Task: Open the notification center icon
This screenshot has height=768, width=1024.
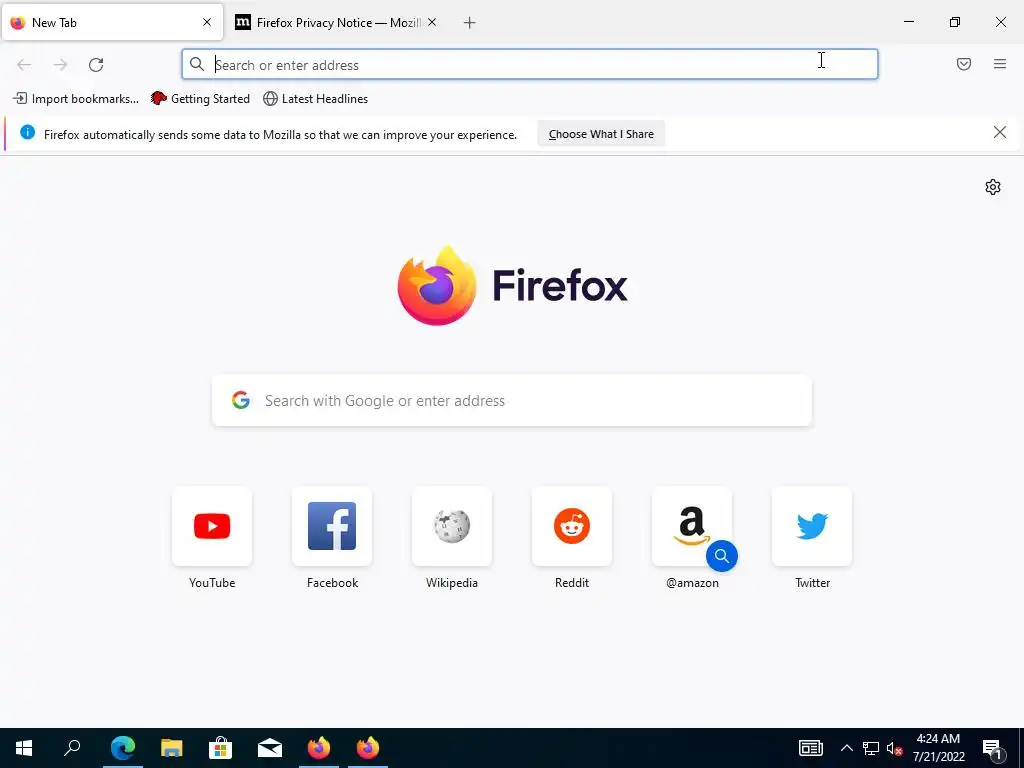Action: [993, 748]
